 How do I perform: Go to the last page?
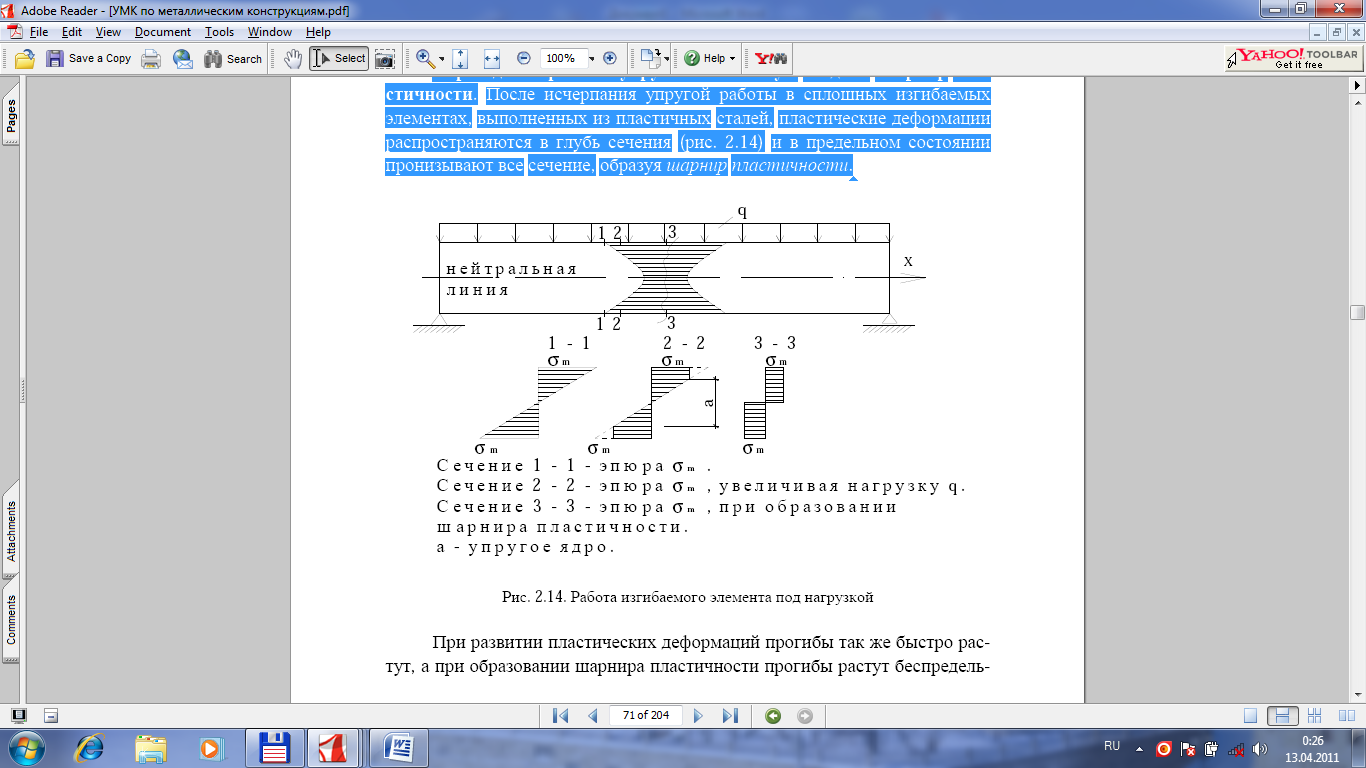tap(730, 716)
